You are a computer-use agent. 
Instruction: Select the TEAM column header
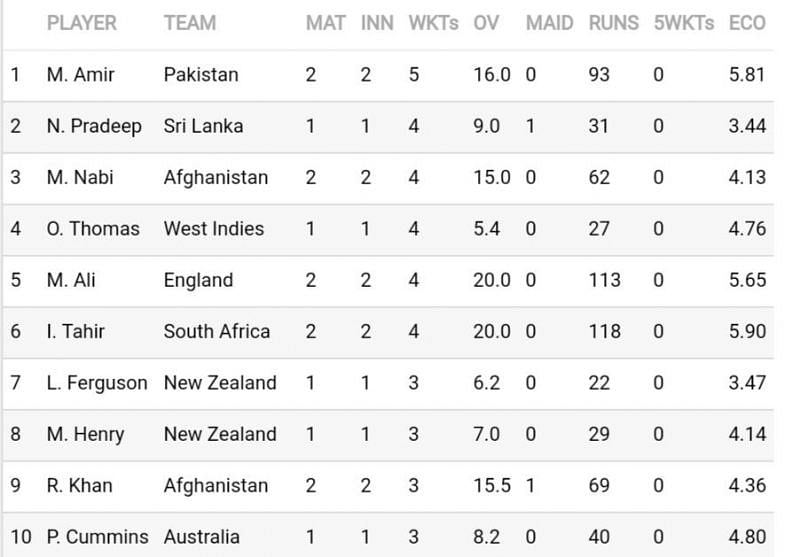(x=190, y=23)
